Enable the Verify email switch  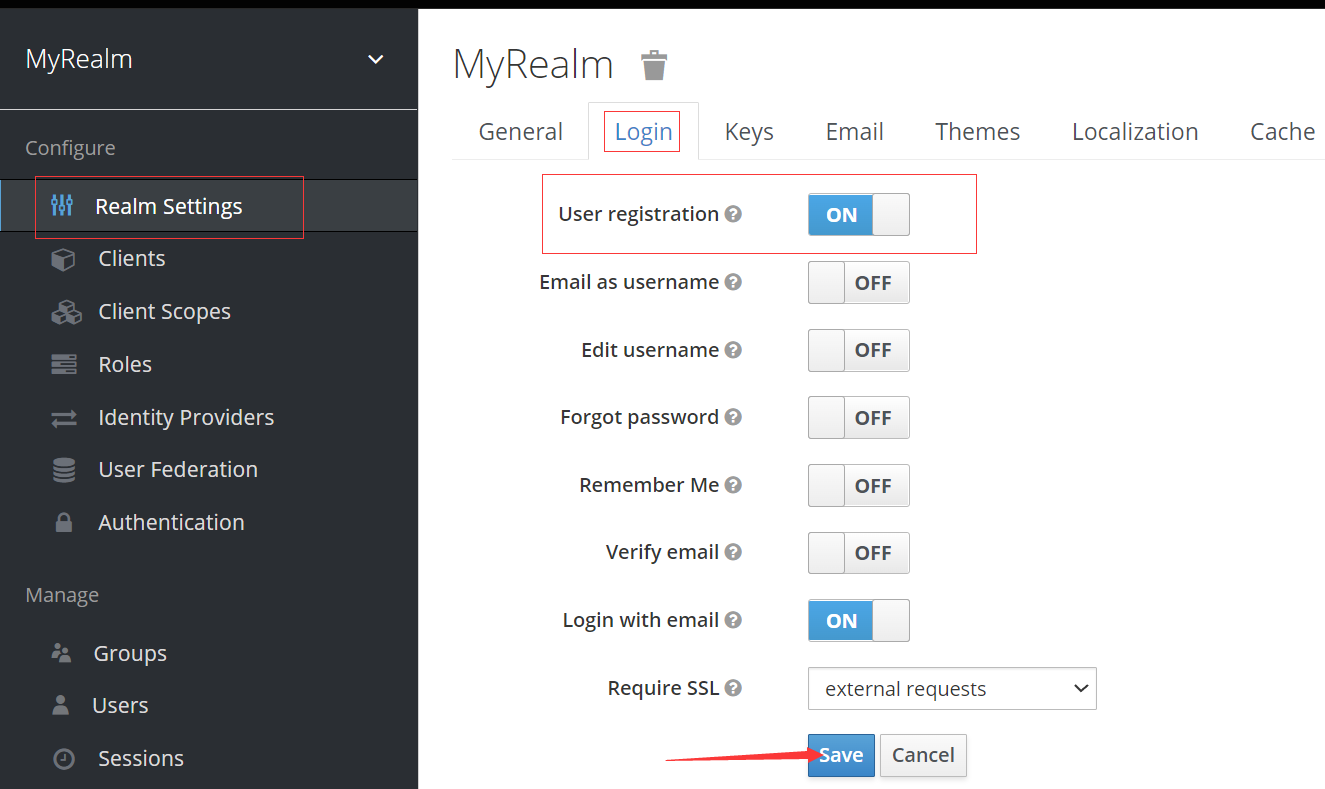pos(859,553)
